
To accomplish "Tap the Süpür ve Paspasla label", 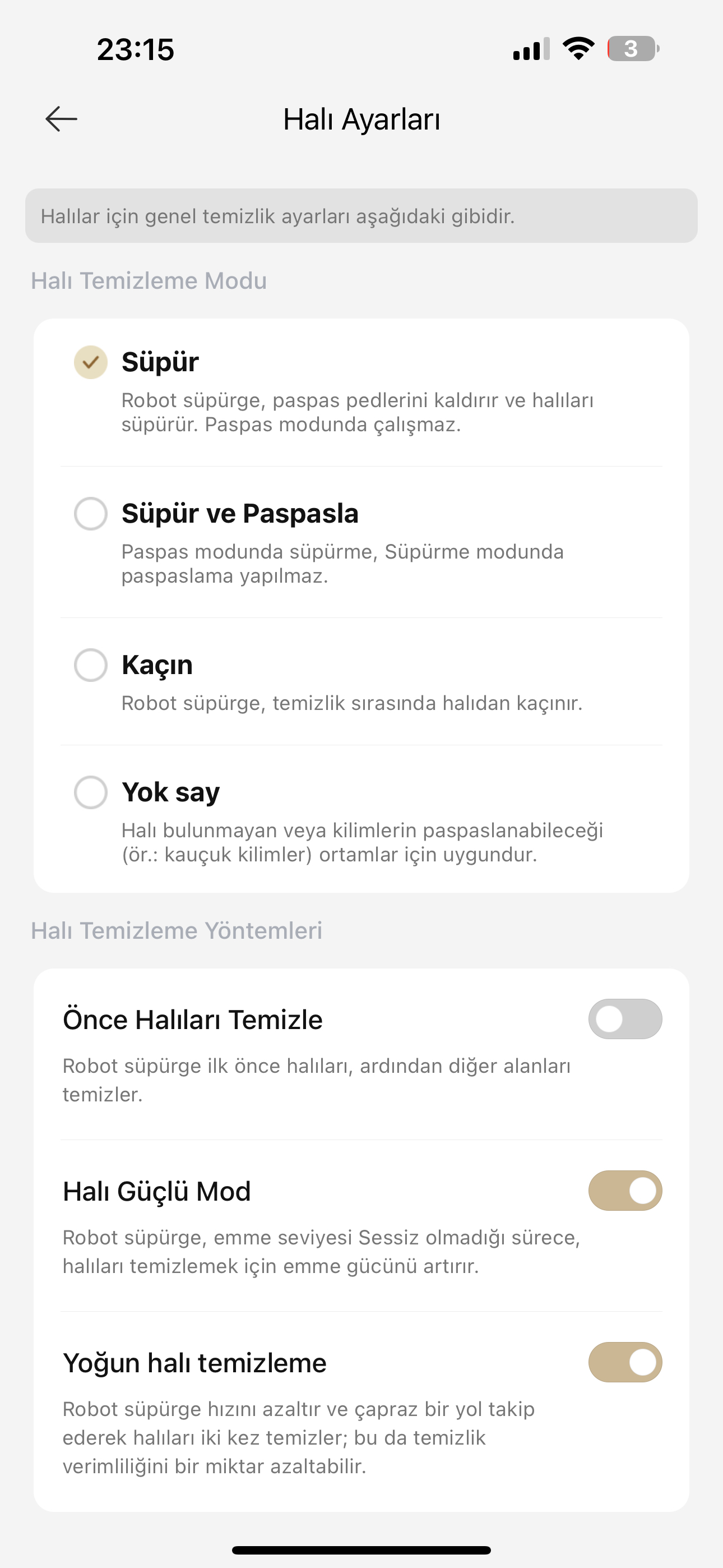I will [240, 514].
